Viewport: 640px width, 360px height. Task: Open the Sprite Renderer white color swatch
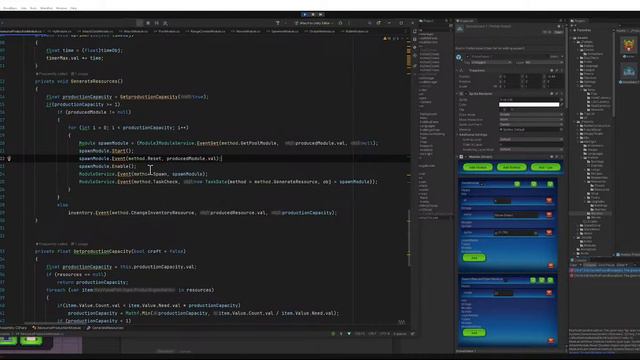pyautogui.click(x=529, y=104)
